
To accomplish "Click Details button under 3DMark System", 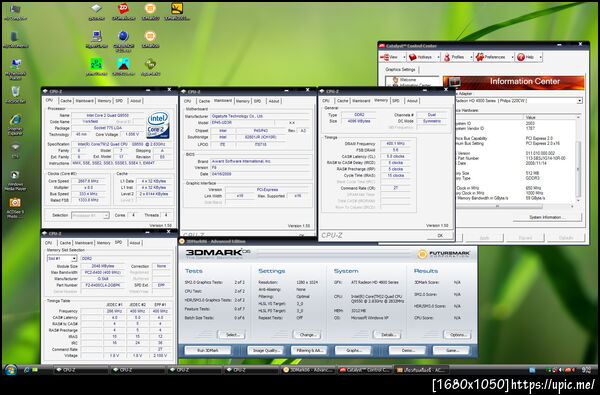I will (x=387, y=335).
